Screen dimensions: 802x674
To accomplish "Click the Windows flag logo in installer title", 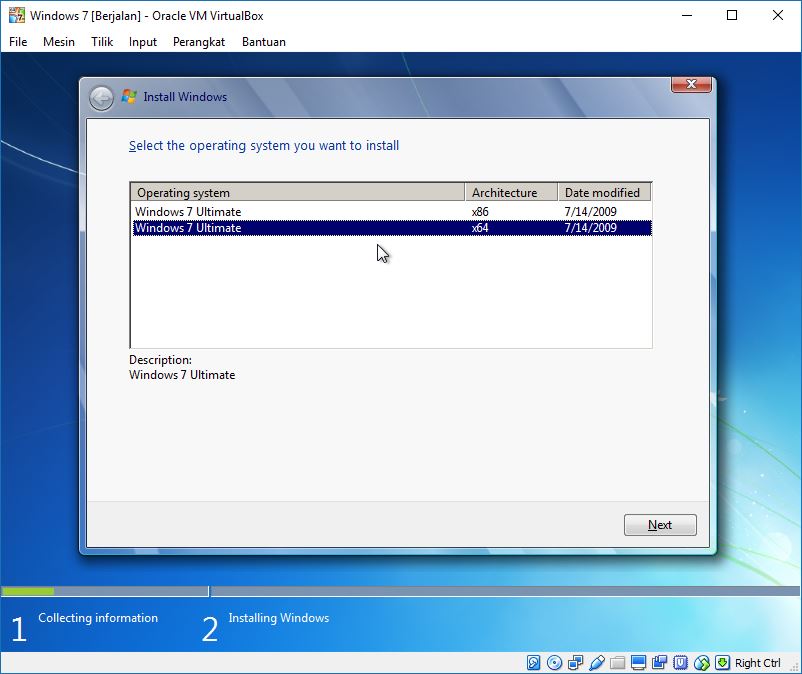I will pyautogui.click(x=129, y=96).
